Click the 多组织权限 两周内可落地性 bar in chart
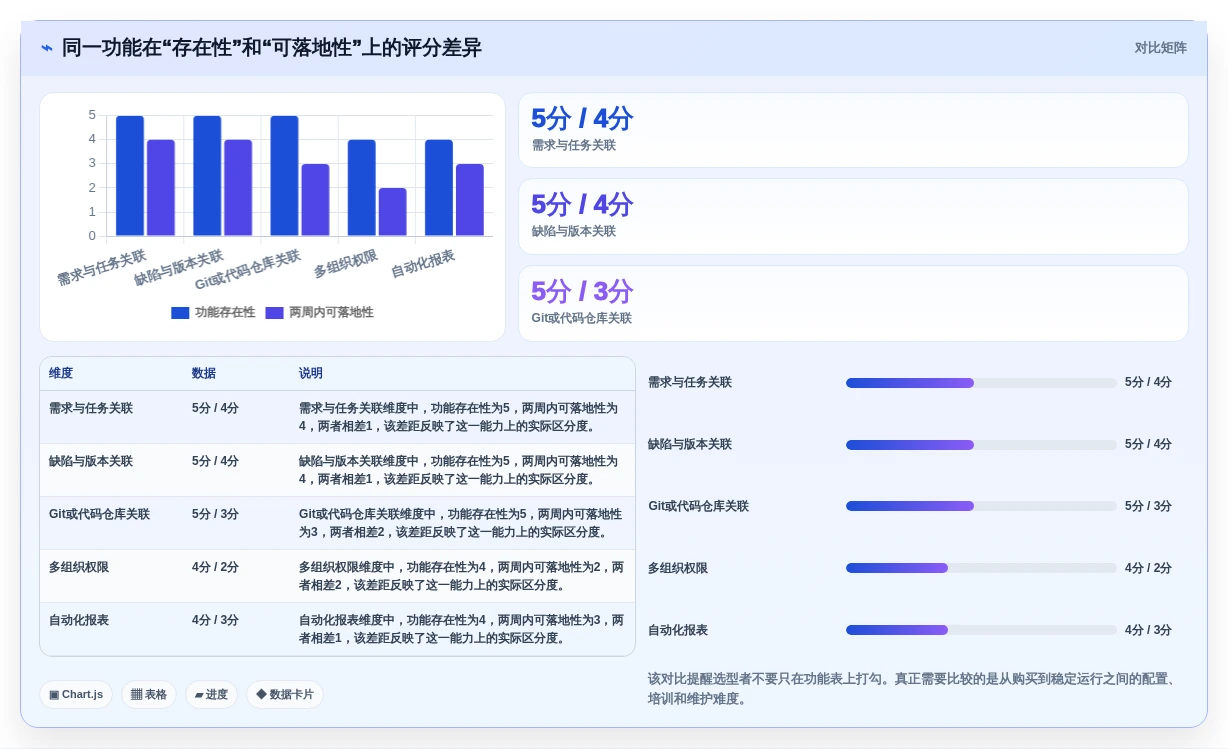The image size is (1228, 749). click(x=393, y=212)
